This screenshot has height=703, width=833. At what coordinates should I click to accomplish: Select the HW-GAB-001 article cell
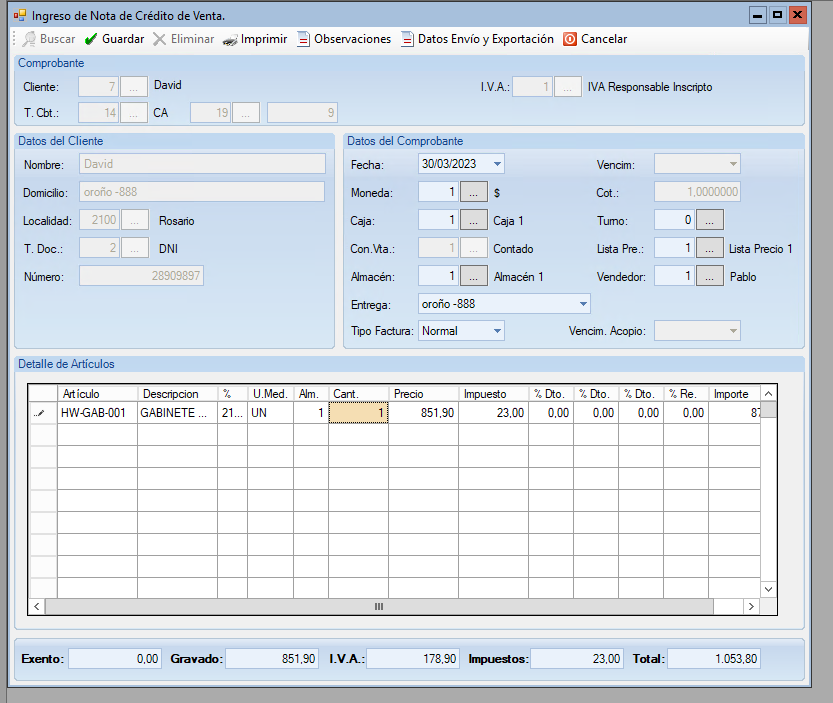pos(97,413)
